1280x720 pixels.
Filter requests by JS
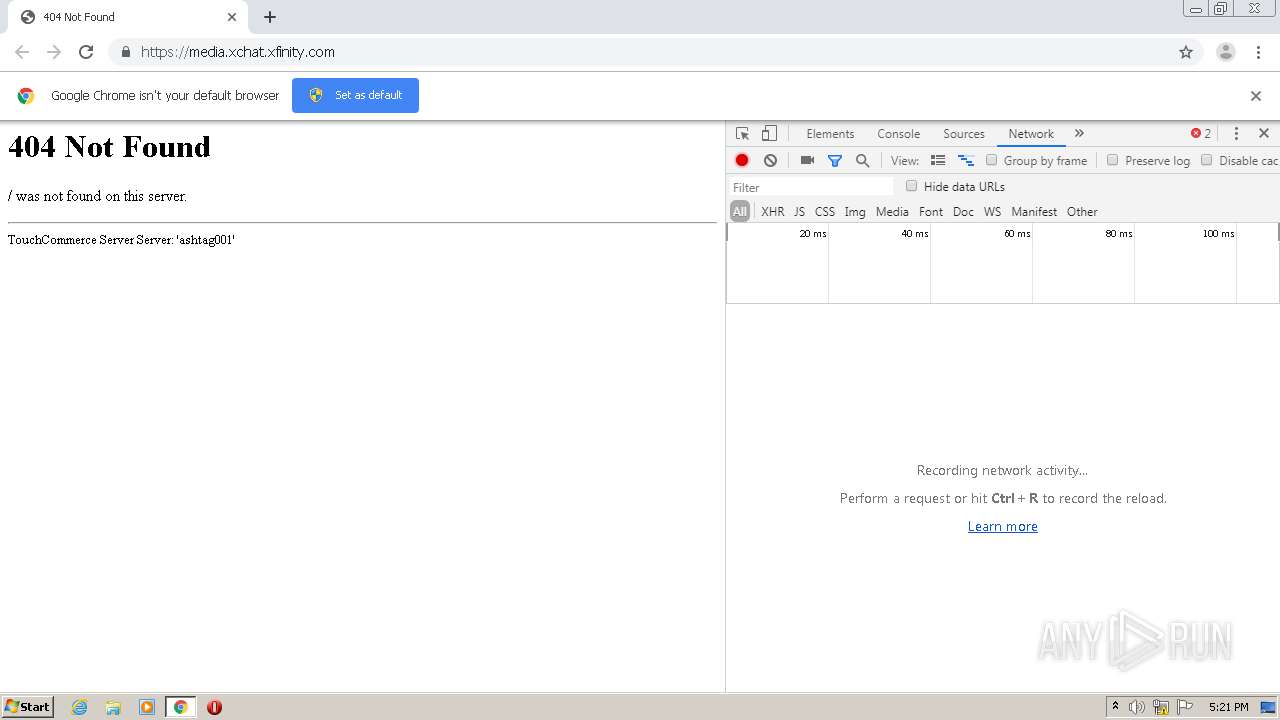[x=799, y=212]
